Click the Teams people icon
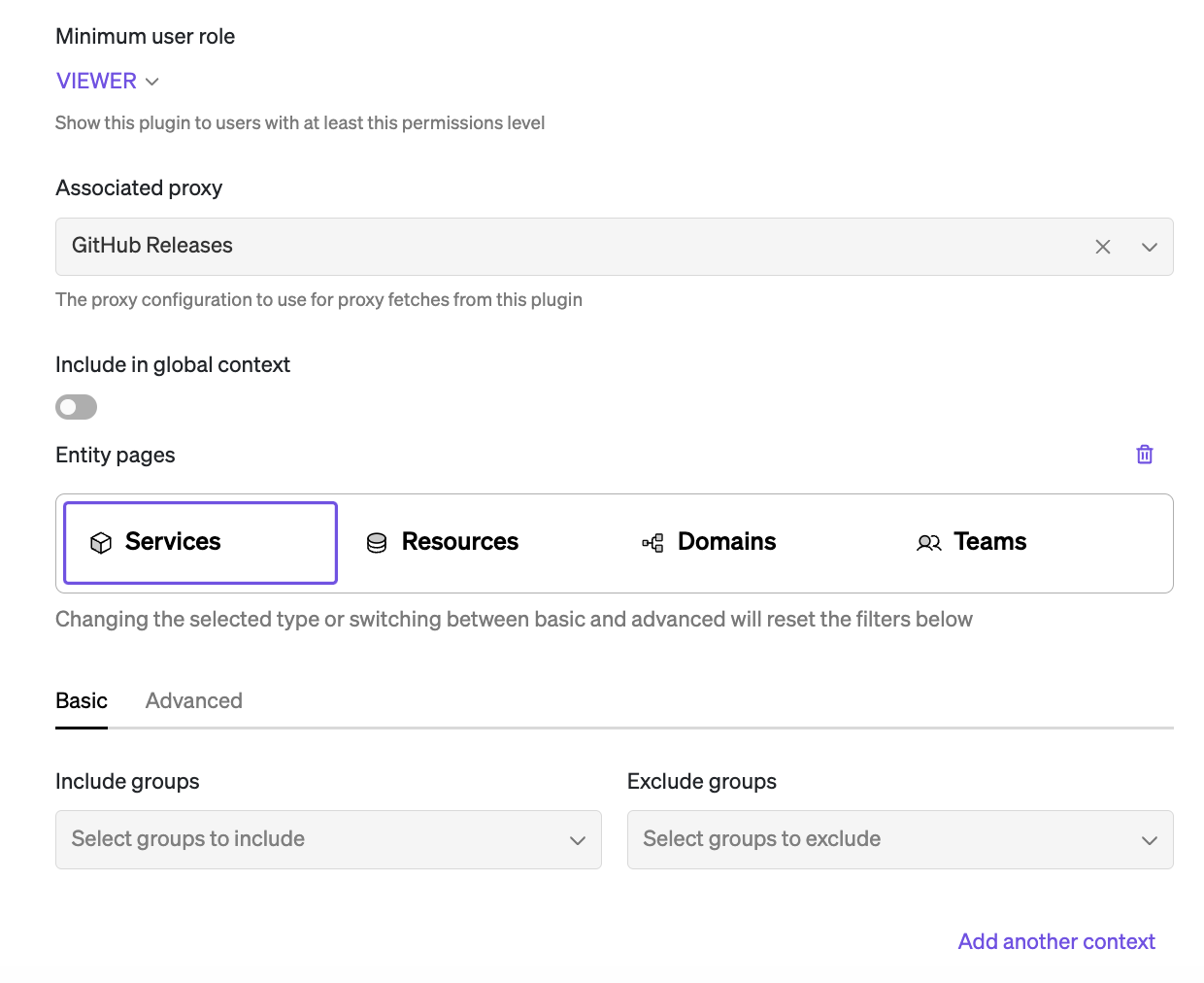The image size is (1204, 983). coord(928,543)
